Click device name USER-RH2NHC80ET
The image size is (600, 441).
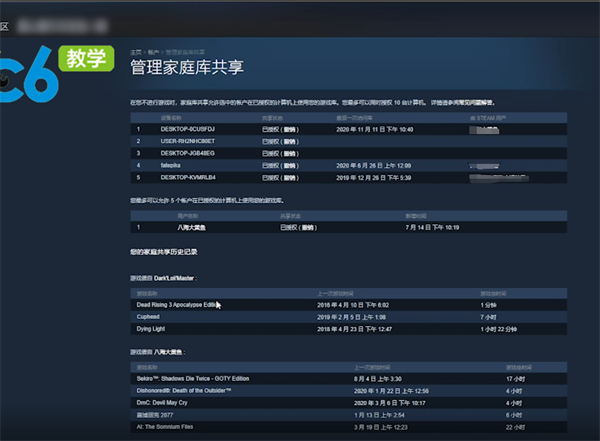tap(188, 141)
